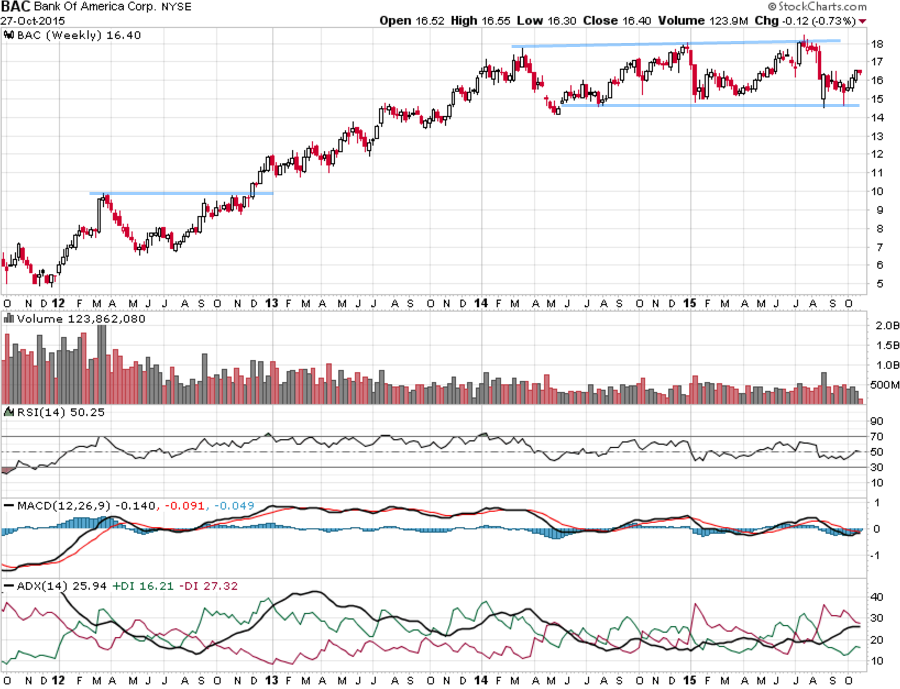Viewport: 900px width, 689px height.
Task: Click the 'Volume 123.9M' header value
Action: tap(703, 21)
